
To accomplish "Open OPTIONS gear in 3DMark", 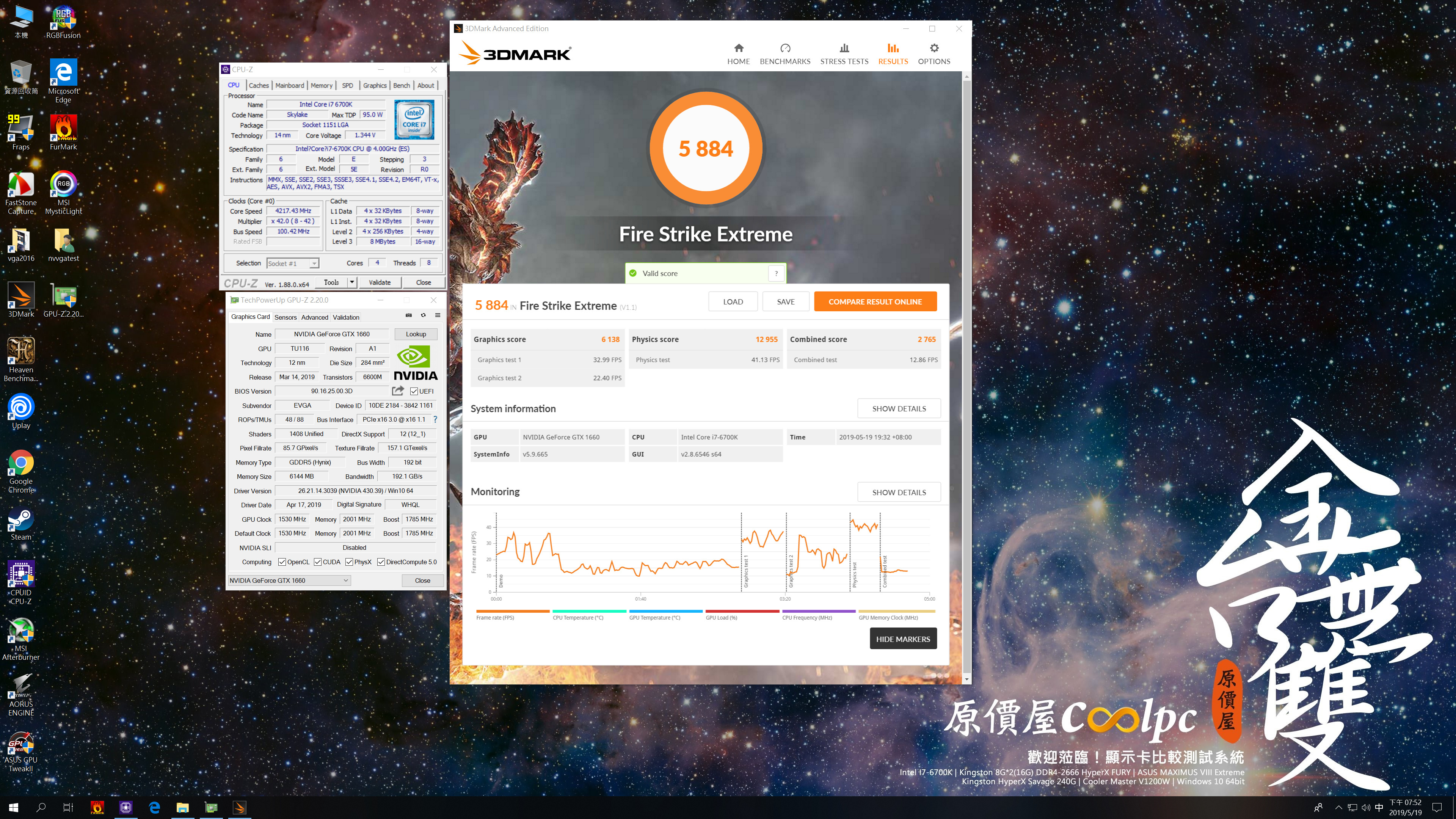I will 934,54.
